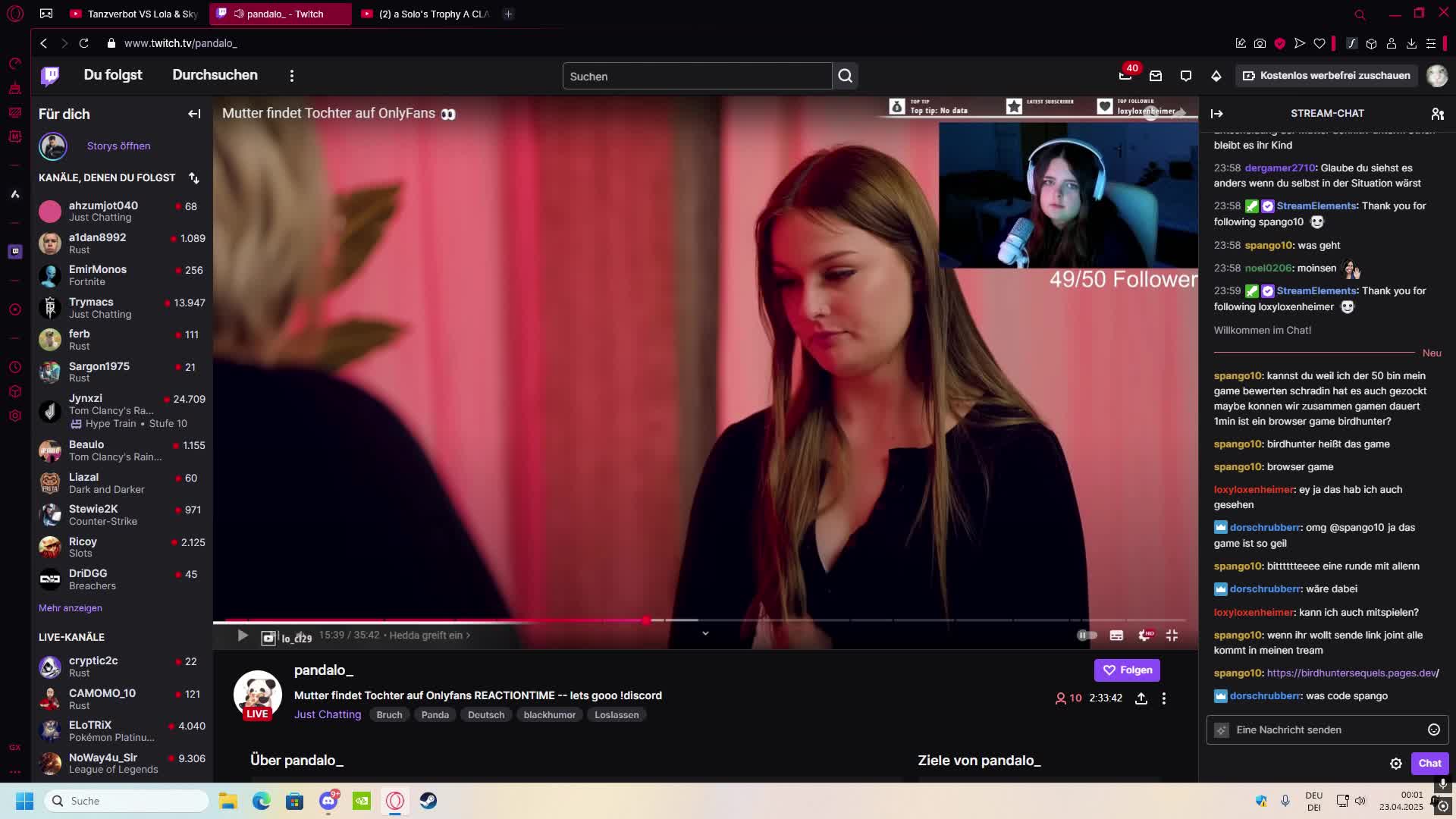
Task: Open Opera sidebar settings gear icon
Action: pos(15,416)
